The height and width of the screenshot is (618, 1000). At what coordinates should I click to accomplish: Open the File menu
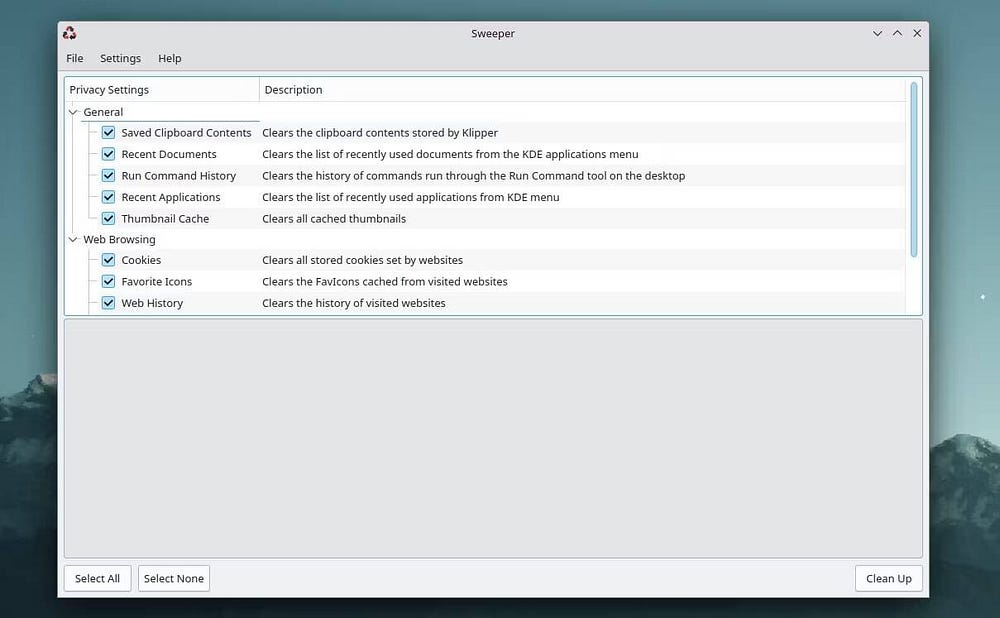click(74, 58)
